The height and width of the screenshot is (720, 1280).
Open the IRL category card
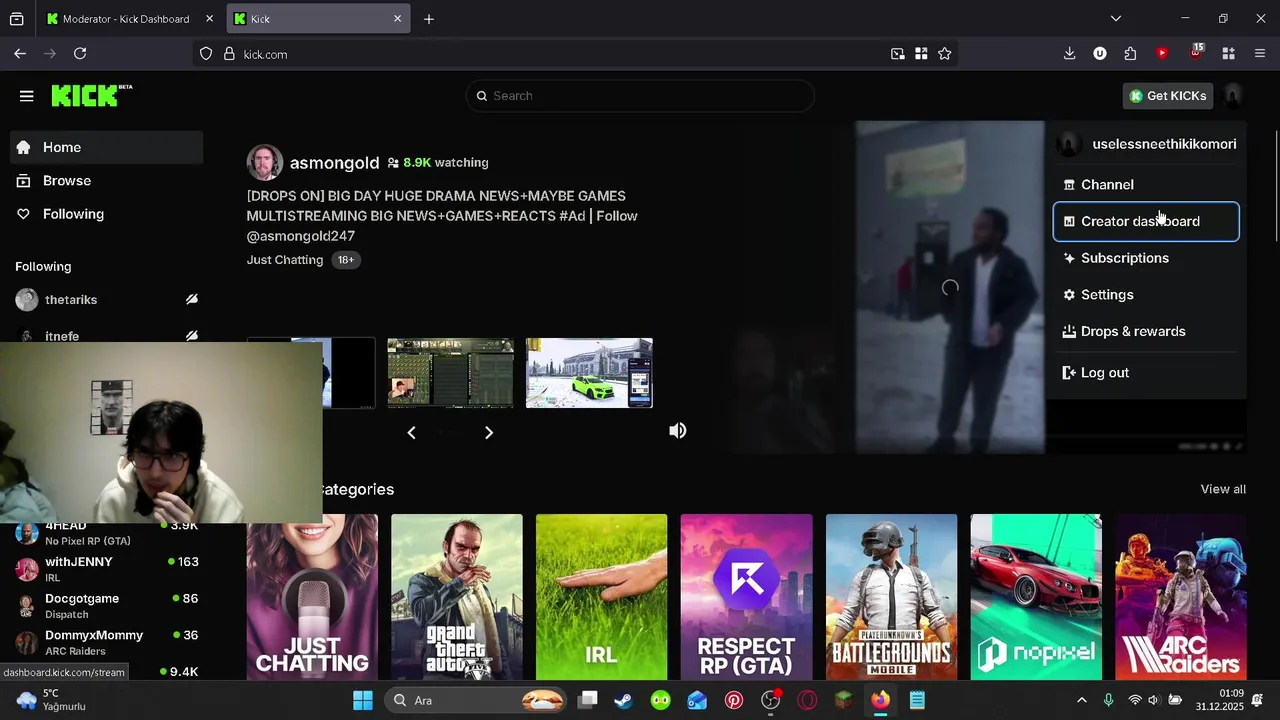(601, 597)
